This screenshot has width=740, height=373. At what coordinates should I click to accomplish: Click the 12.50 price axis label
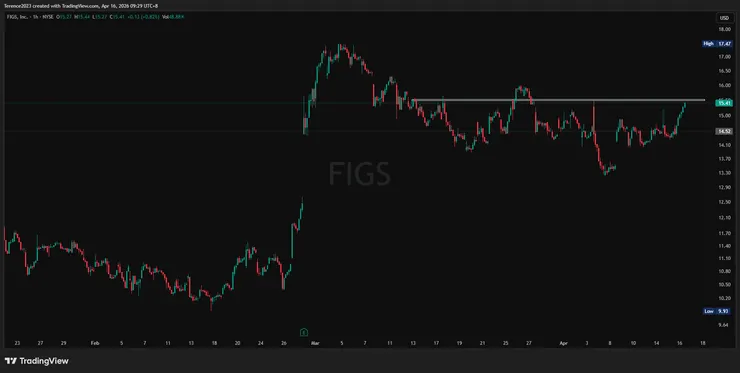pos(724,202)
